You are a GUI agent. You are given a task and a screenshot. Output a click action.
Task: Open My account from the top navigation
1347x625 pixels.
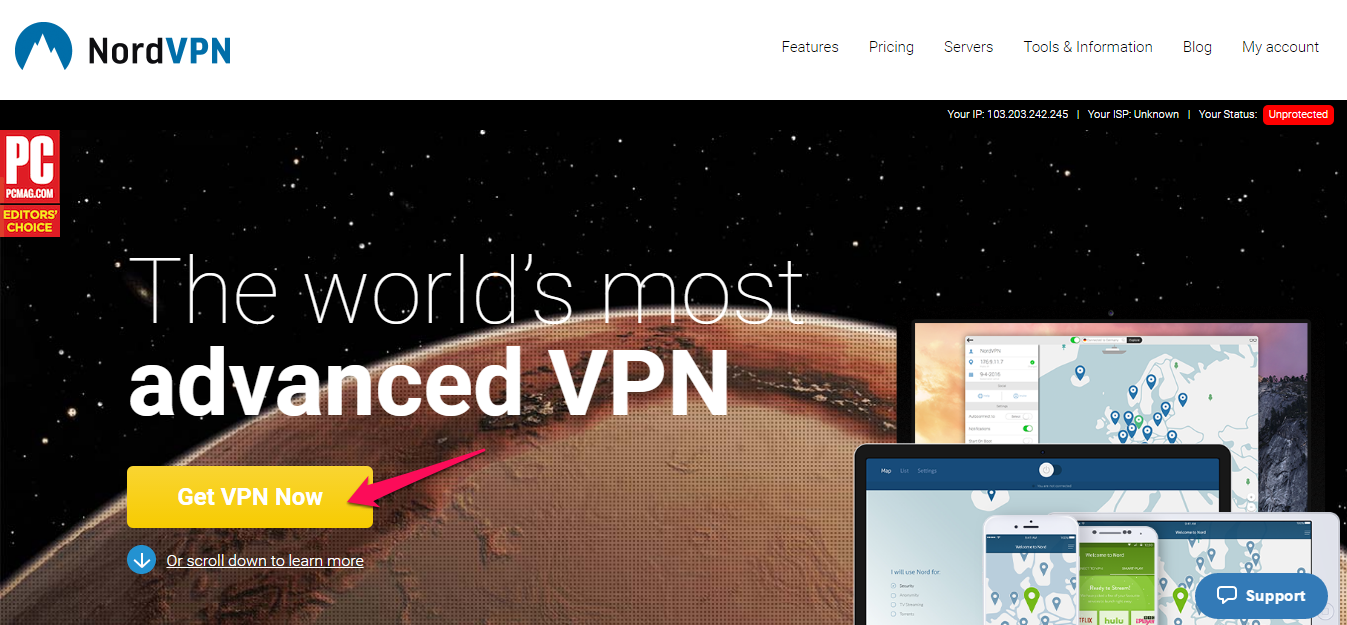point(1280,47)
